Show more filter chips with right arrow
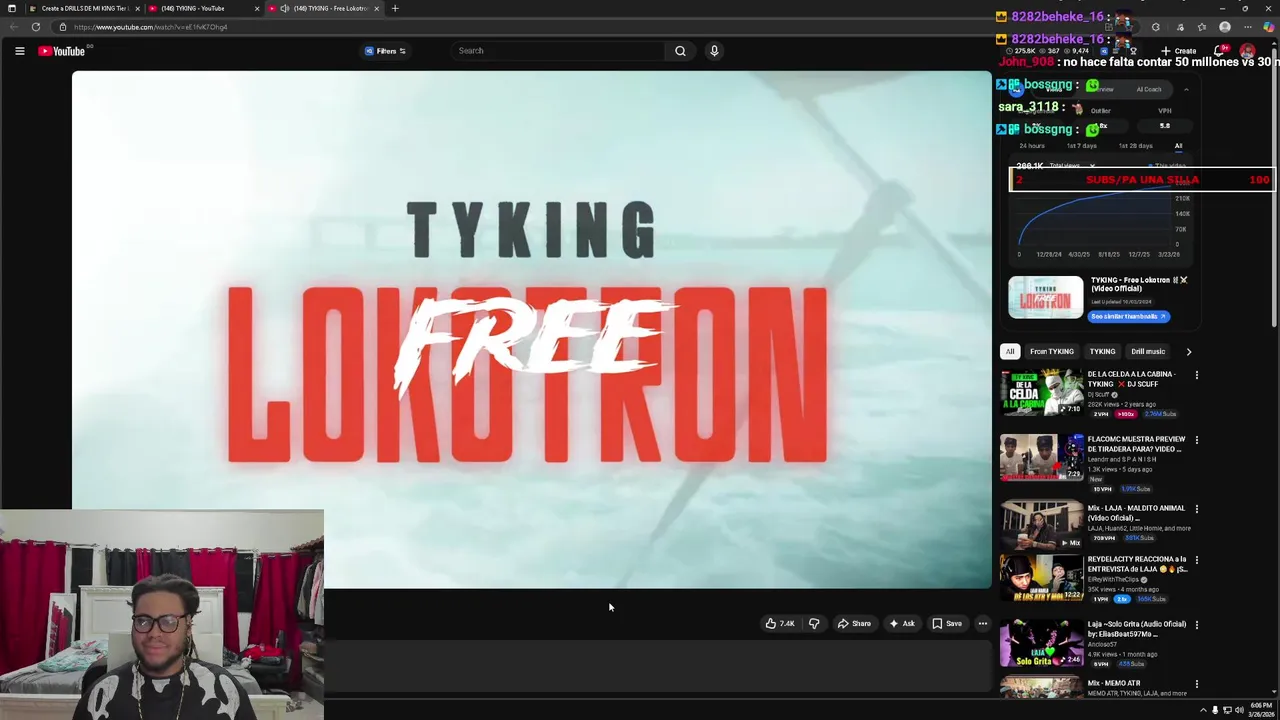Screen dimensions: 1280x720 pos(1189,352)
